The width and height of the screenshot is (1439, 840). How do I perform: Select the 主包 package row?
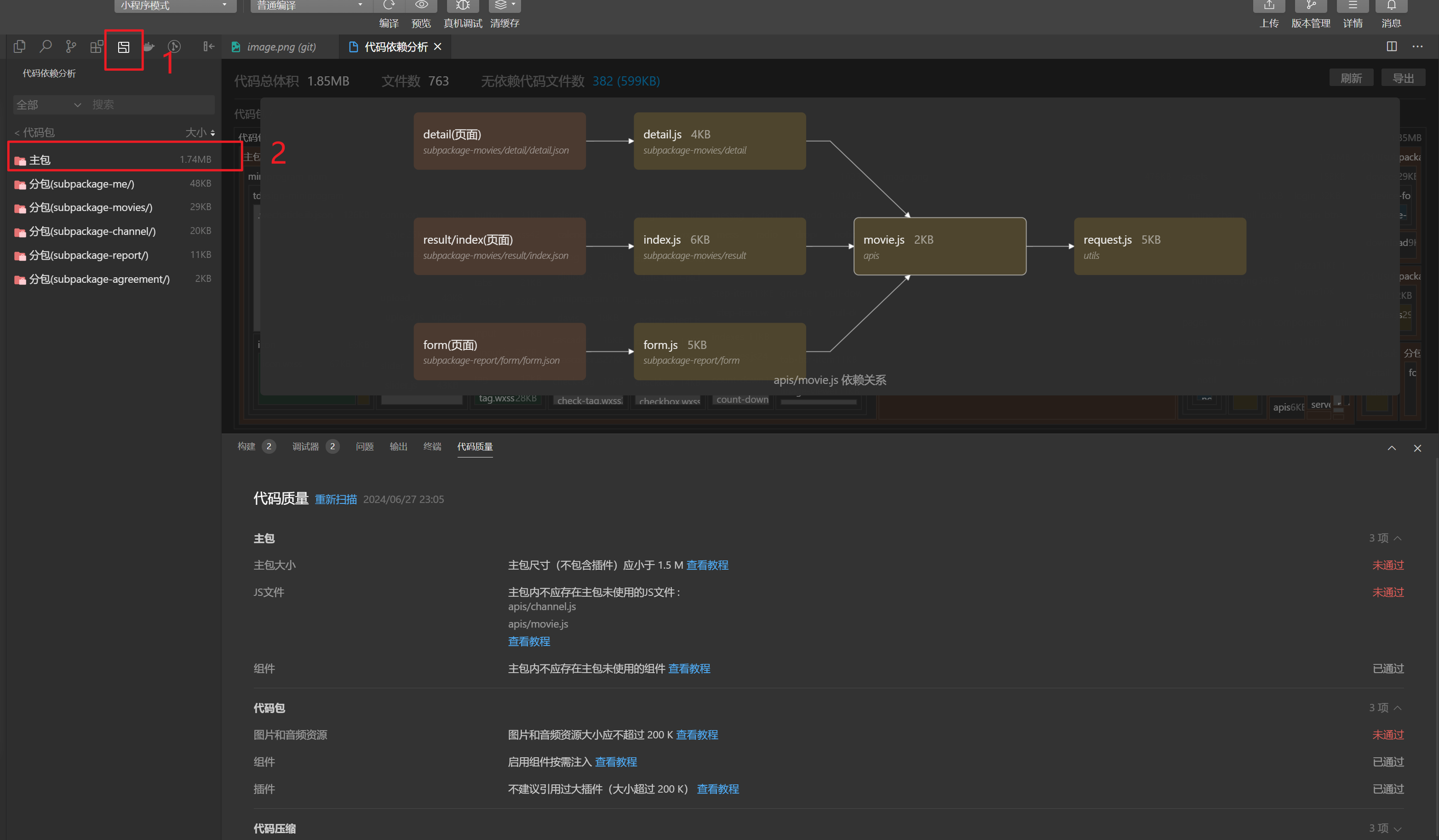113,160
